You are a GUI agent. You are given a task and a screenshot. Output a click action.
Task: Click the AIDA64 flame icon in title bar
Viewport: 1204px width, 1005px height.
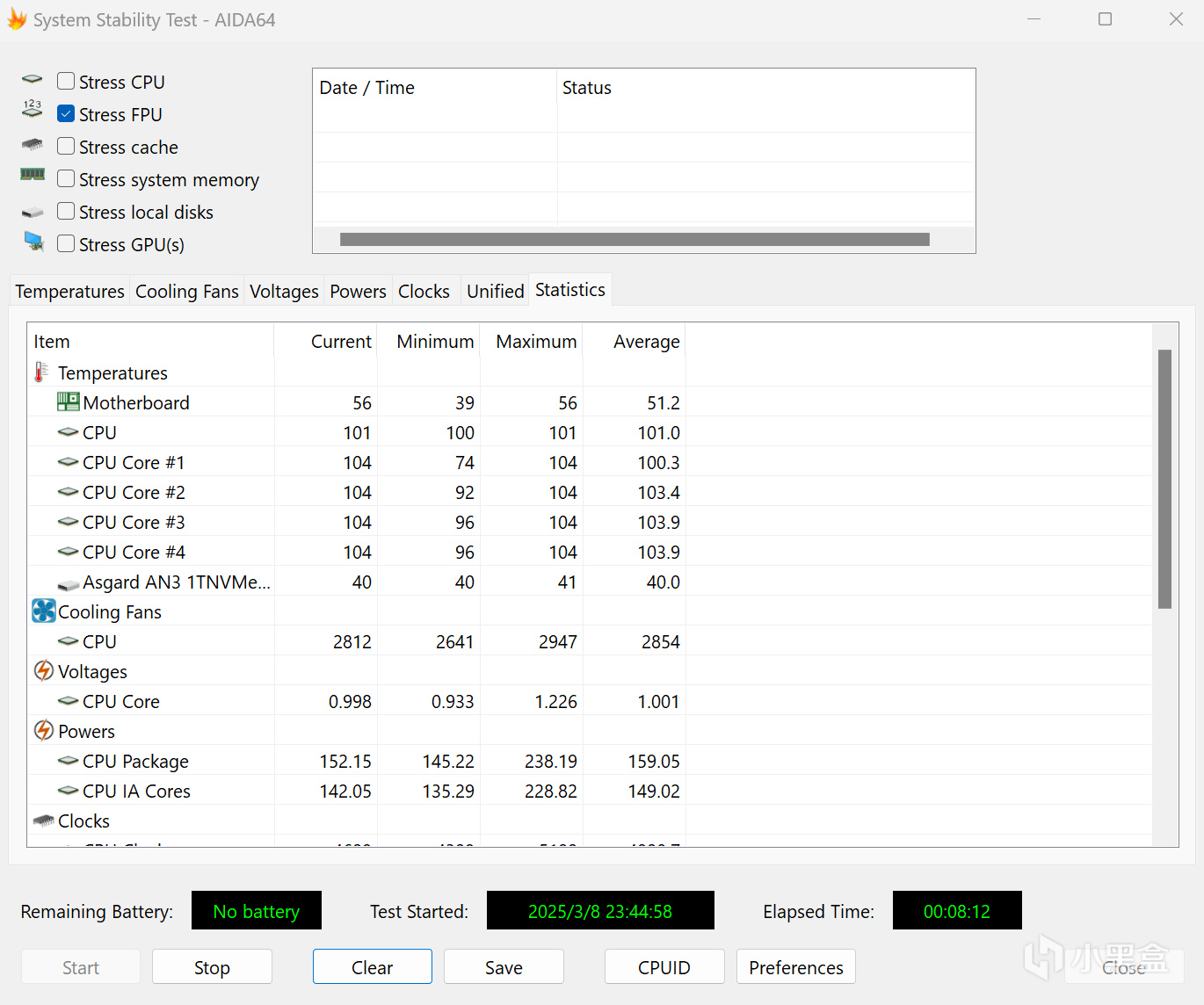(x=17, y=19)
